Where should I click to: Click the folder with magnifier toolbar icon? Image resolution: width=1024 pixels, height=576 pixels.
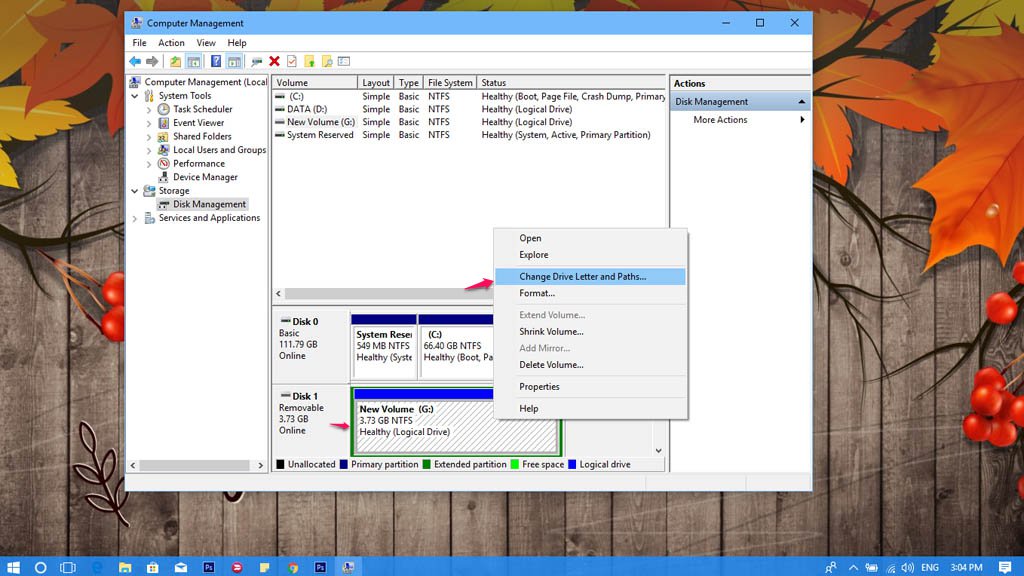[x=327, y=61]
